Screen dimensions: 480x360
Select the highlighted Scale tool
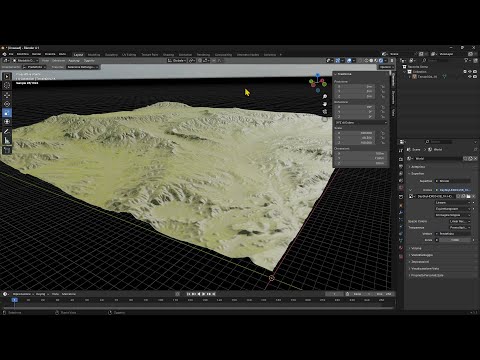pos(7,113)
